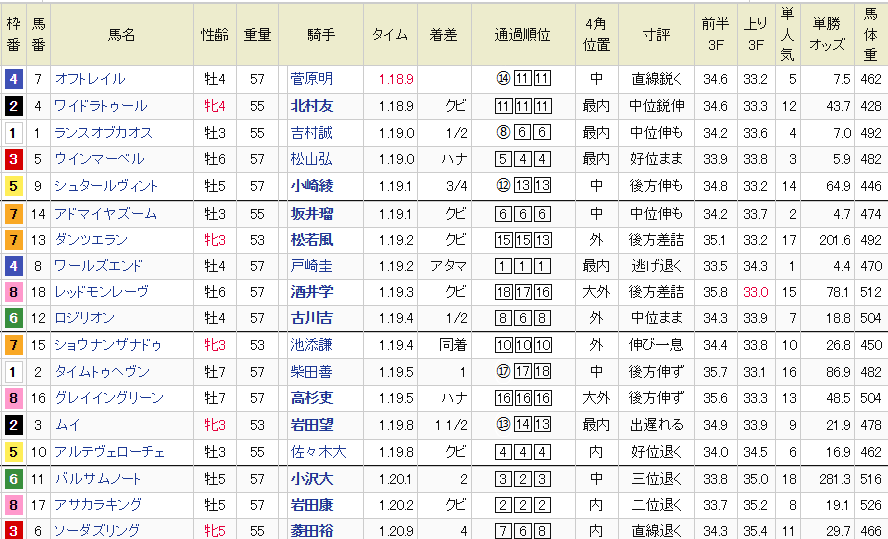Screen dimensions: 888x539
Task: Open the オフトレイル horse page
Action: click(90, 79)
